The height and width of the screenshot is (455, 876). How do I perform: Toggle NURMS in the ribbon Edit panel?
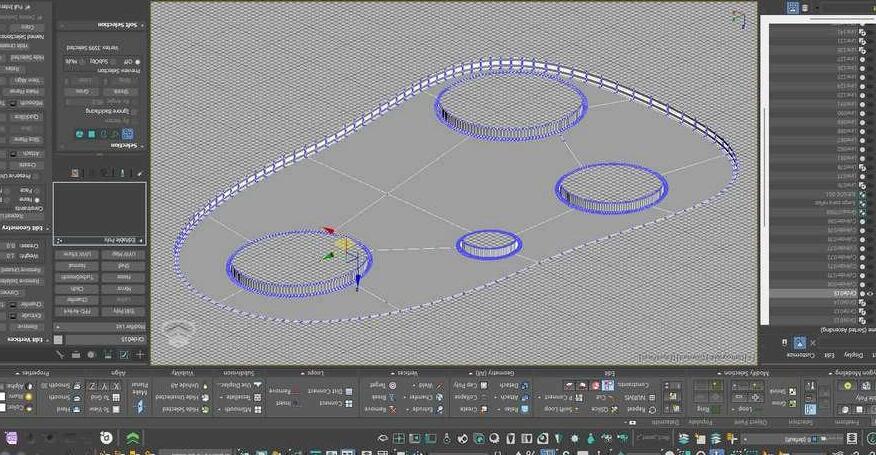point(640,397)
